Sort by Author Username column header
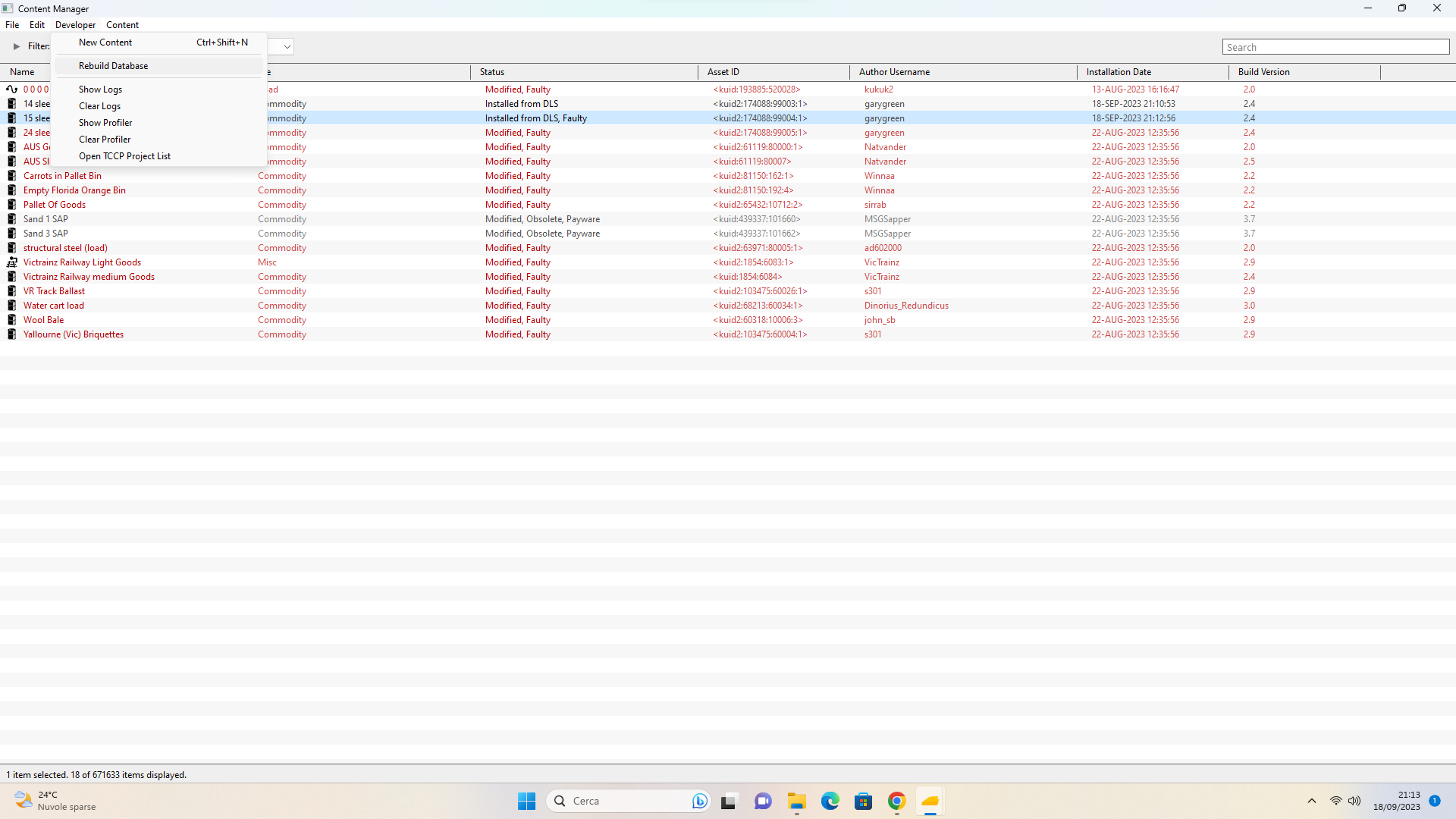 963,72
